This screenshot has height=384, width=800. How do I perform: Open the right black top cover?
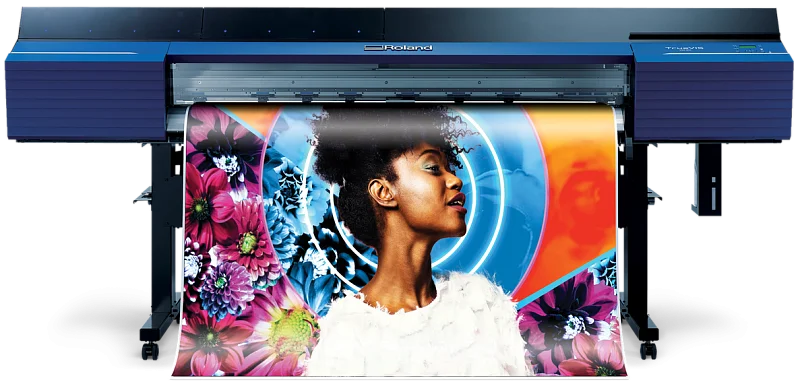tap(582, 23)
